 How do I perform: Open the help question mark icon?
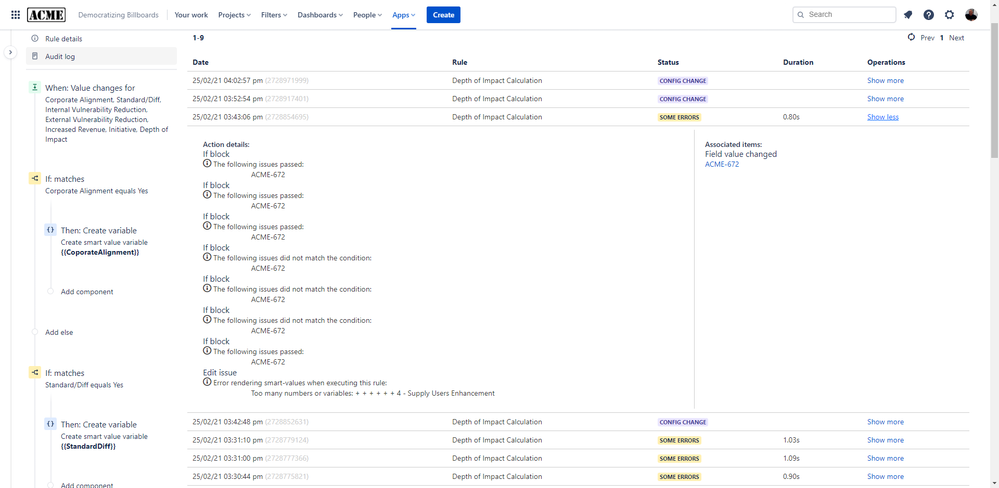click(x=929, y=15)
